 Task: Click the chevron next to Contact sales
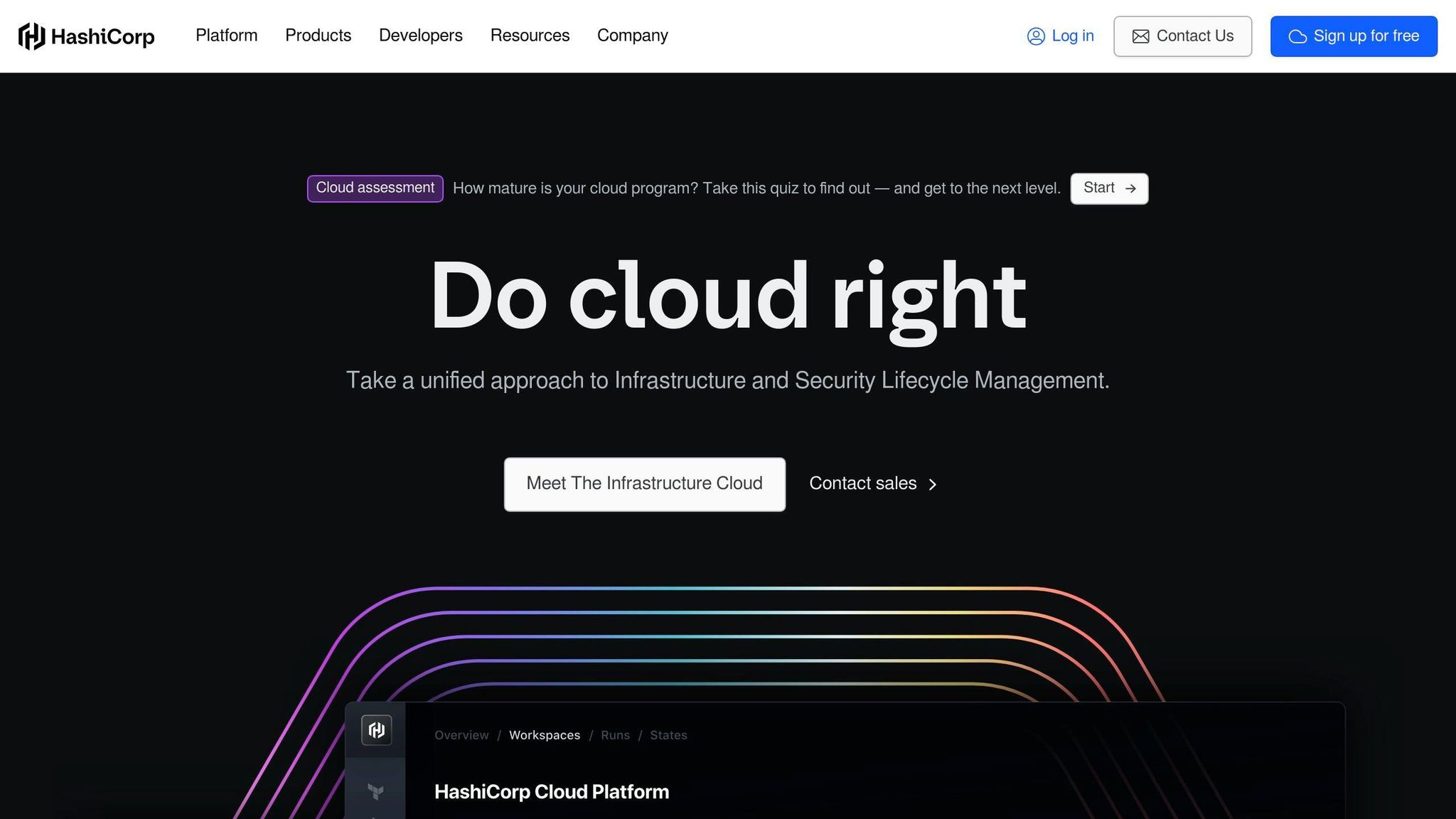tap(932, 484)
